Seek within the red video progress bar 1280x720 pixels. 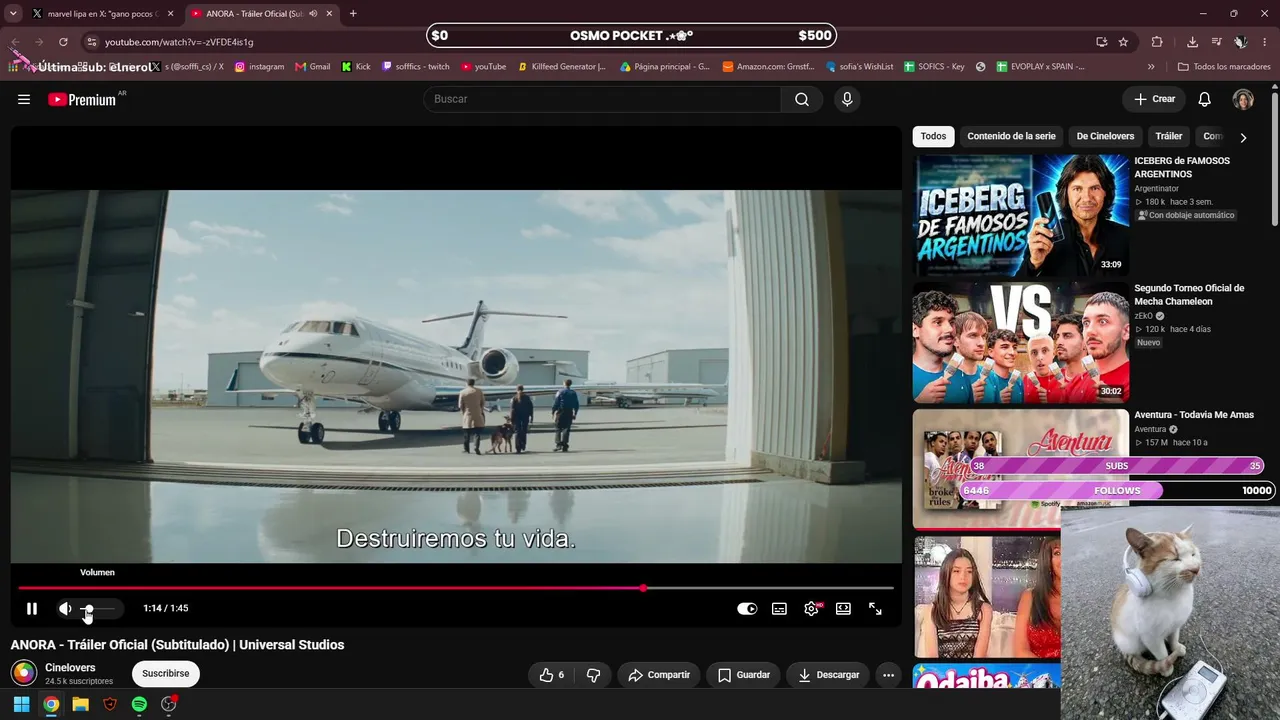[456, 588]
